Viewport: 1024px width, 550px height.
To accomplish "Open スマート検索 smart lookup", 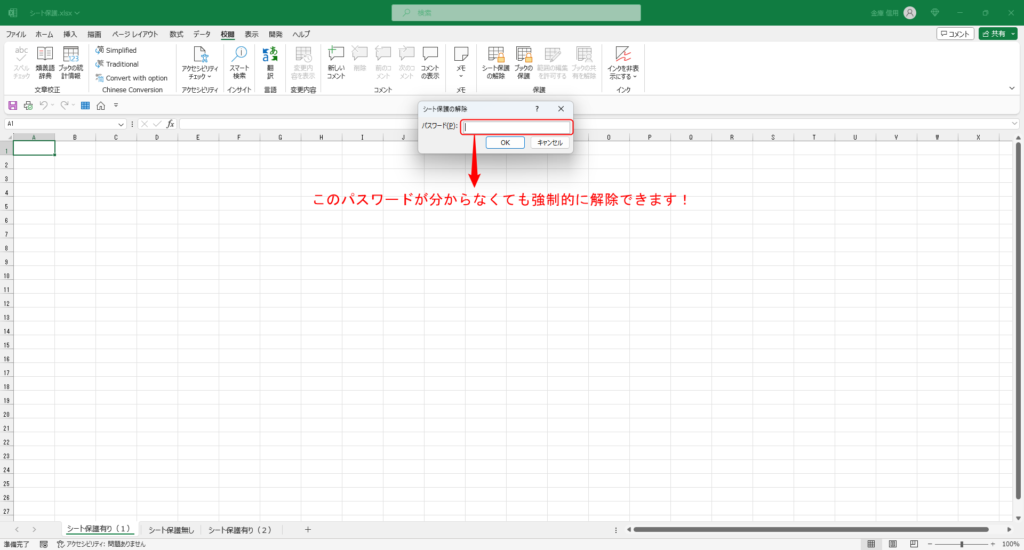I will 240,63.
